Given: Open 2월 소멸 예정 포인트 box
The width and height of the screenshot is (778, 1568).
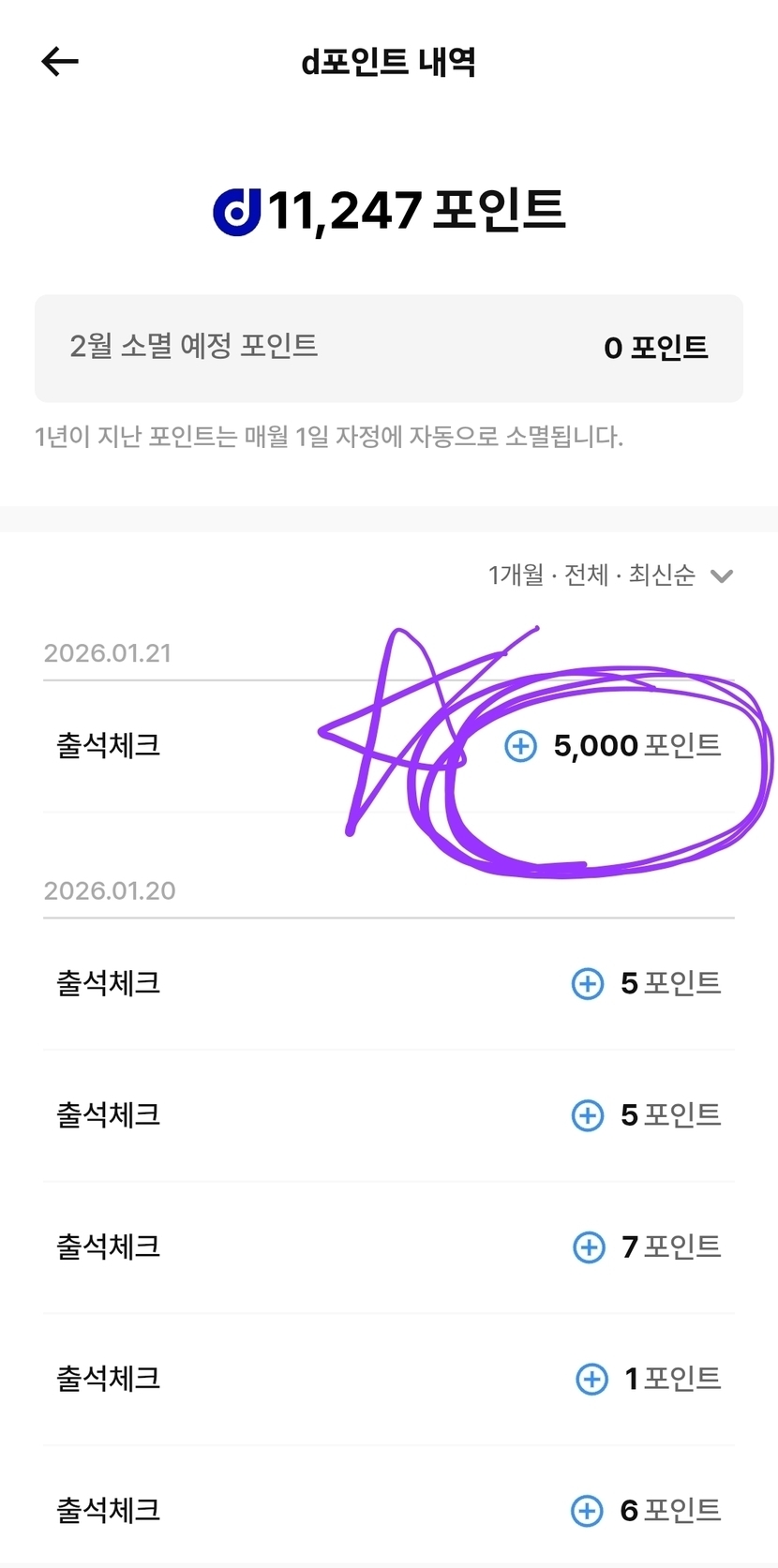Looking at the screenshot, I should [388, 348].
